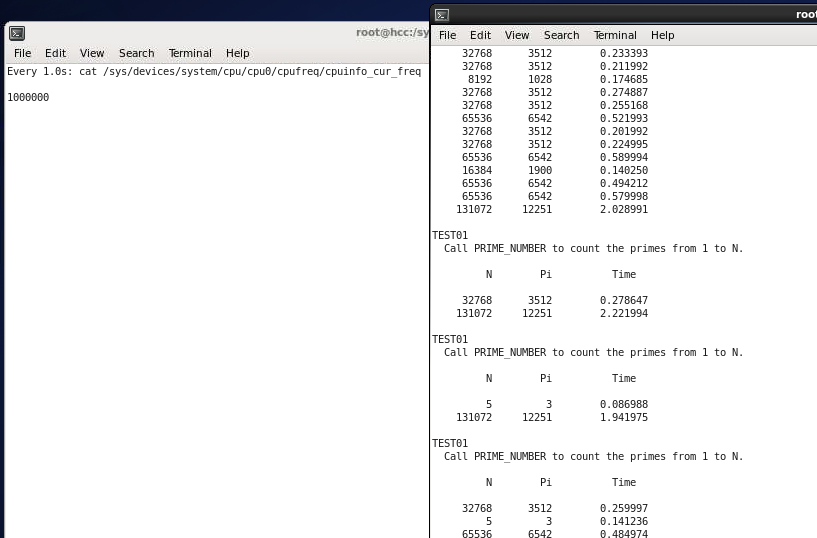The image size is (817, 538).
Task: Click the terminal icon in left window title bar
Action: coord(17,33)
